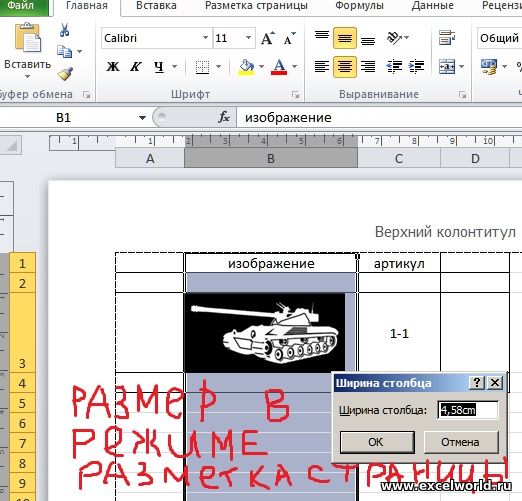Viewport: 522px width, 501px height.
Task: Expand the Name Box dropdown arrow
Action: tap(142, 118)
